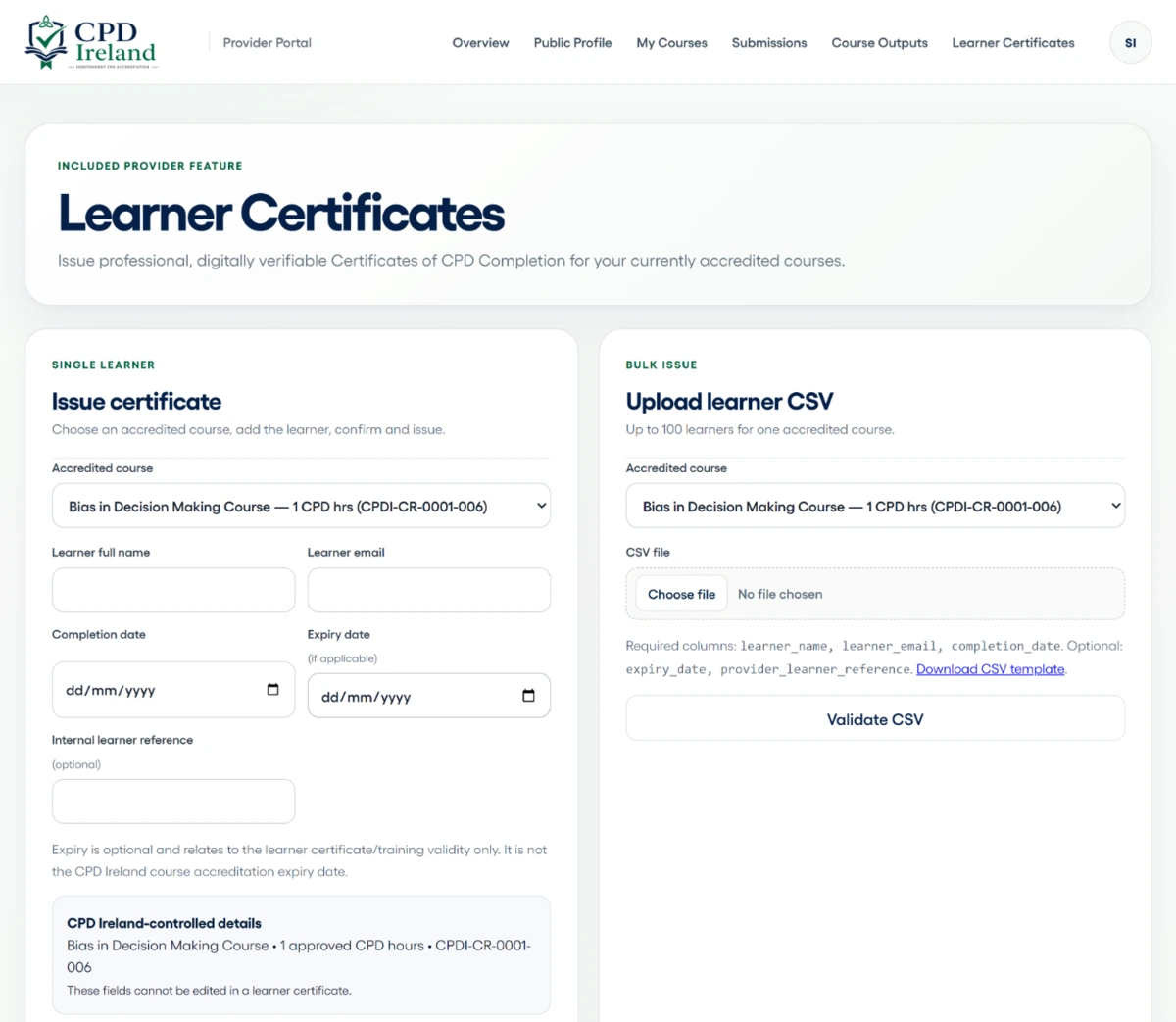Click the 'Expiry is optional' explanatory note
This screenshot has height=1022, width=1176.
pos(300,860)
